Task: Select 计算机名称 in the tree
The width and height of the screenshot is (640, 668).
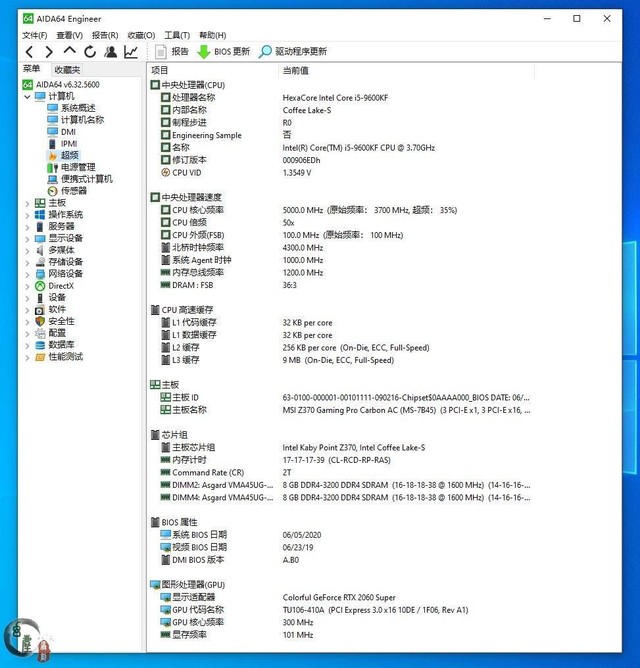Action: coord(75,120)
